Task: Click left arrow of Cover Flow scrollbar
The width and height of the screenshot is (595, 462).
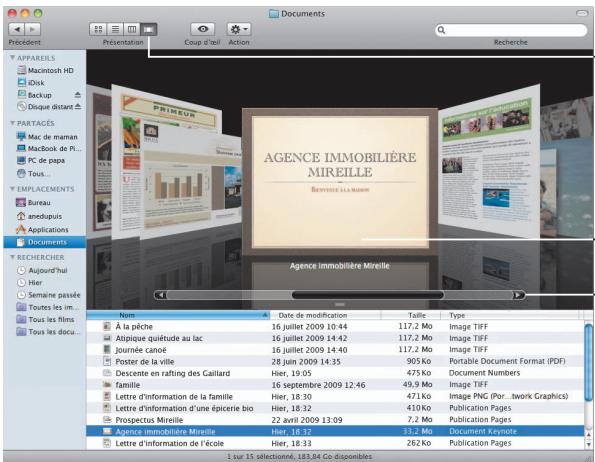Action: click(161, 295)
